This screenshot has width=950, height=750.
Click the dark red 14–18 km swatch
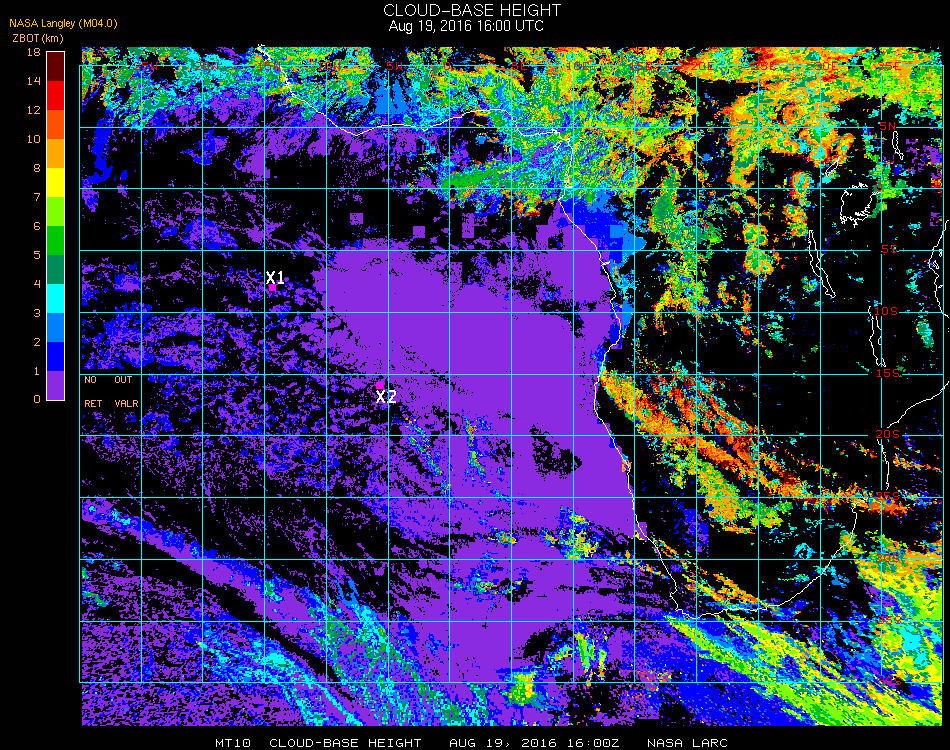coord(55,67)
